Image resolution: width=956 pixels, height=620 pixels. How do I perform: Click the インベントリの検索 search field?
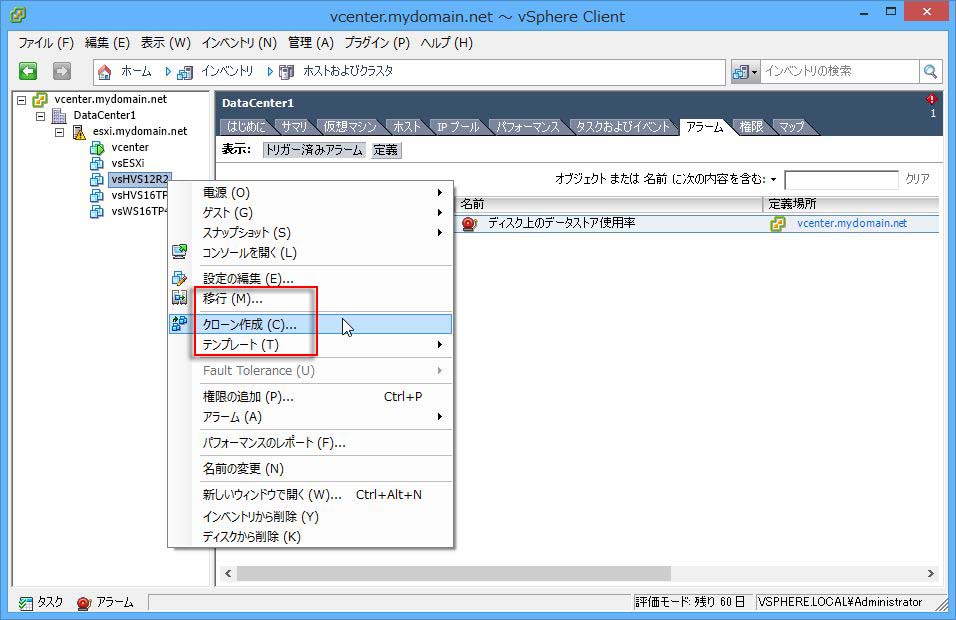click(840, 72)
